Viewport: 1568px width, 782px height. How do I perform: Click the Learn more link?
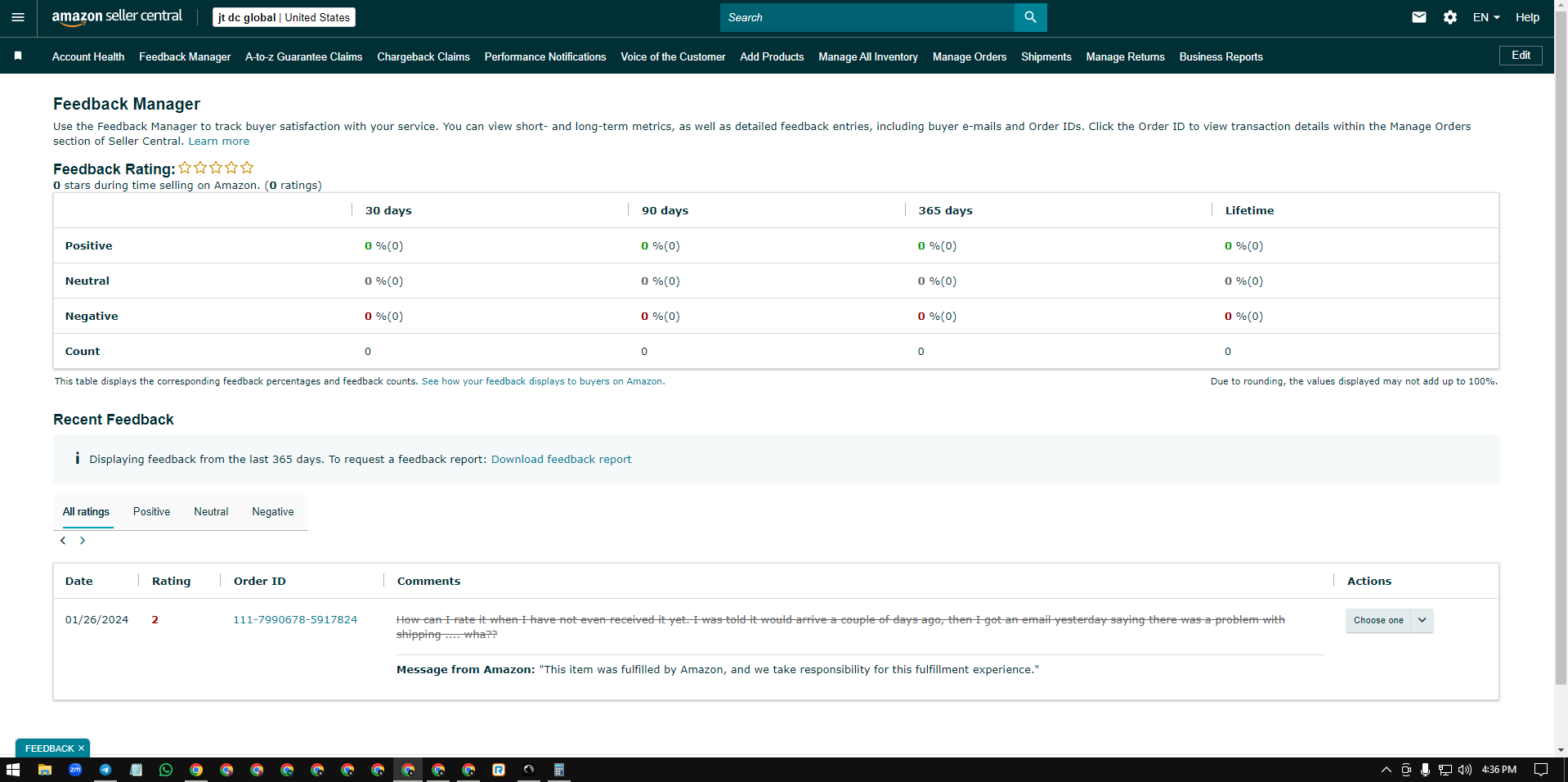[x=219, y=142]
